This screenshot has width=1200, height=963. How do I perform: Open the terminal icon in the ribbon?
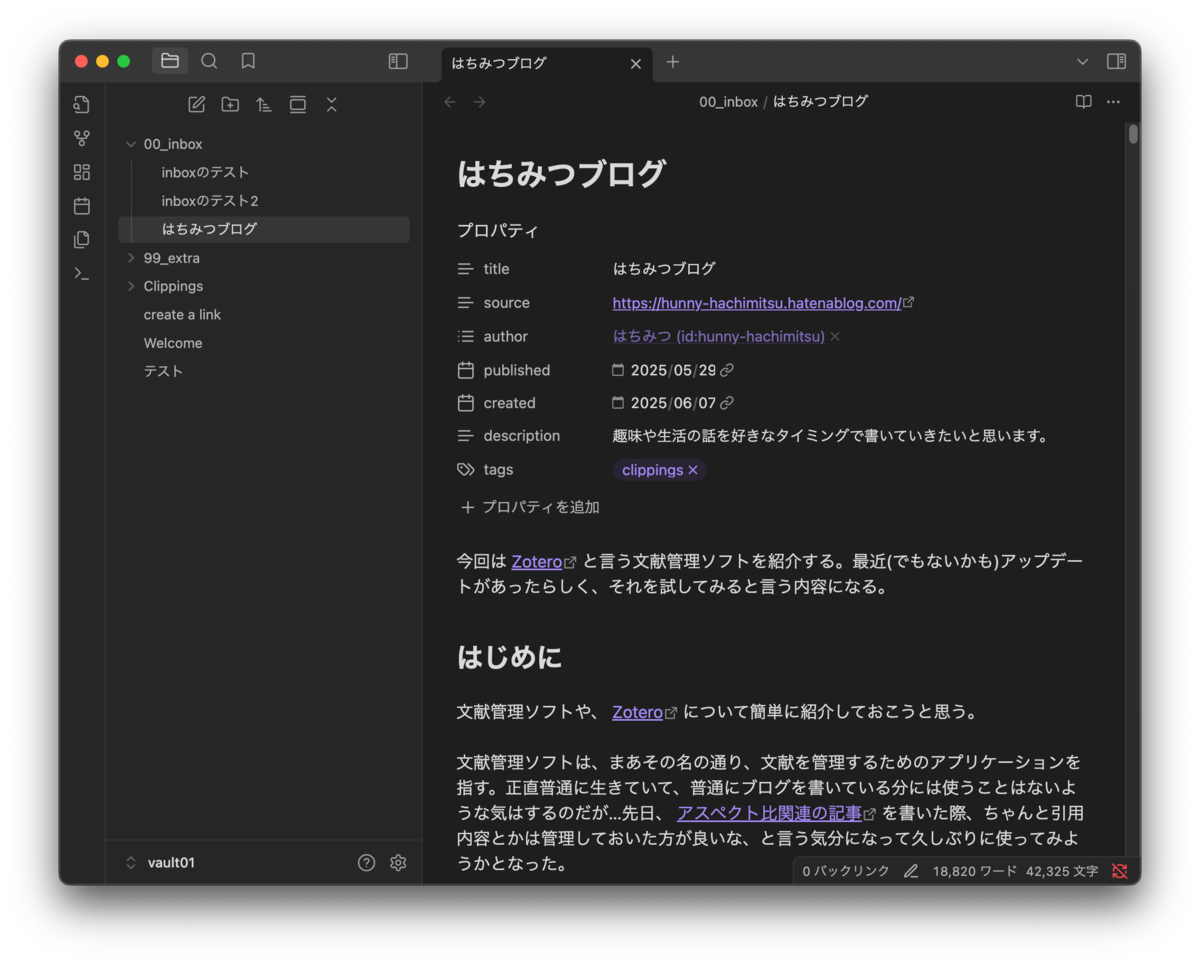pyautogui.click(x=81, y=274)
